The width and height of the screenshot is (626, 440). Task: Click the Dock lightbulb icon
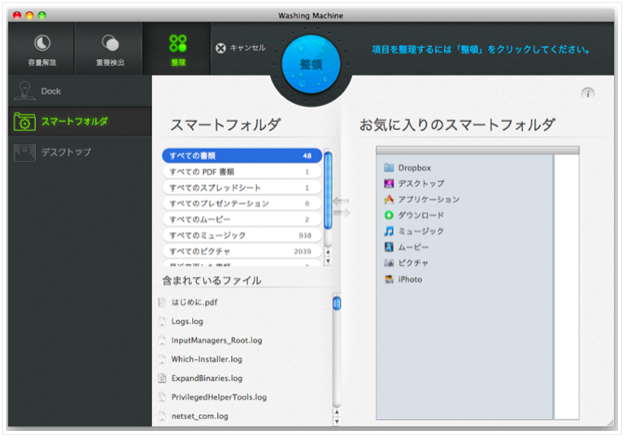pyautogui.click(x=24, y=91)
